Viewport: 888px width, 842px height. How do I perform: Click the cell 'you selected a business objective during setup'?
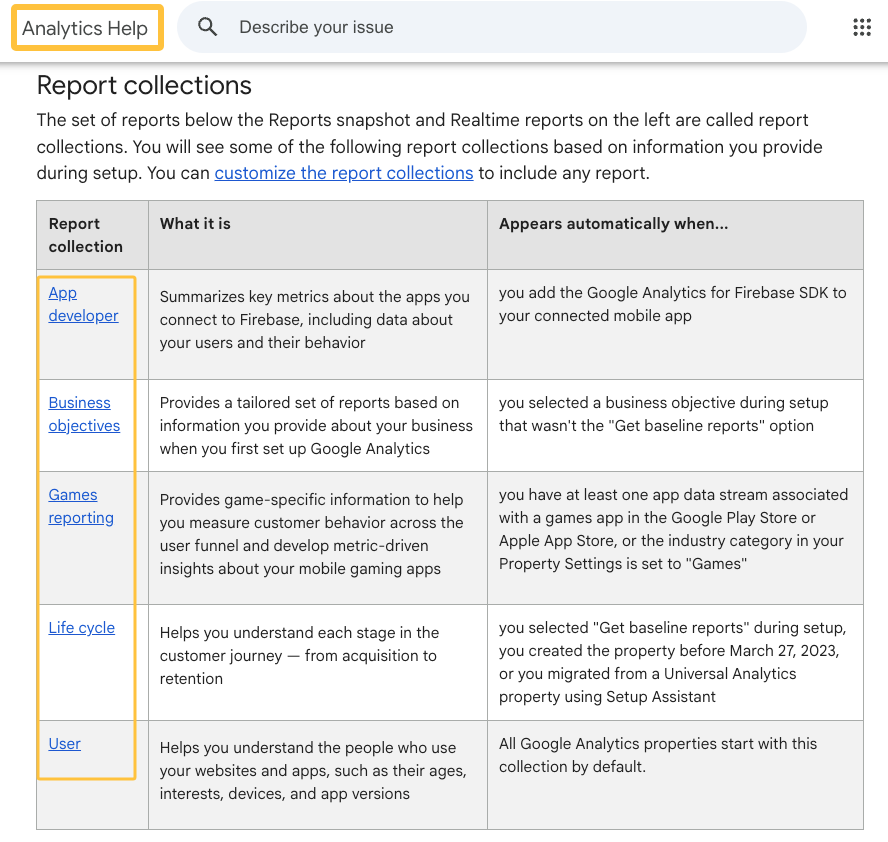675,425
